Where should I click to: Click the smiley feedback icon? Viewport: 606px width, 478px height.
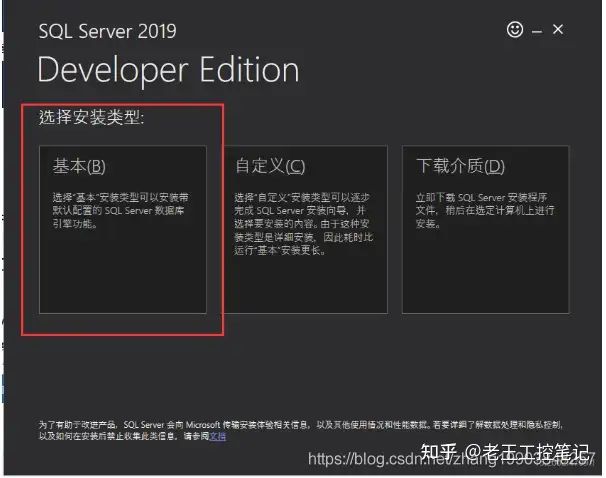tap(515, 29)
